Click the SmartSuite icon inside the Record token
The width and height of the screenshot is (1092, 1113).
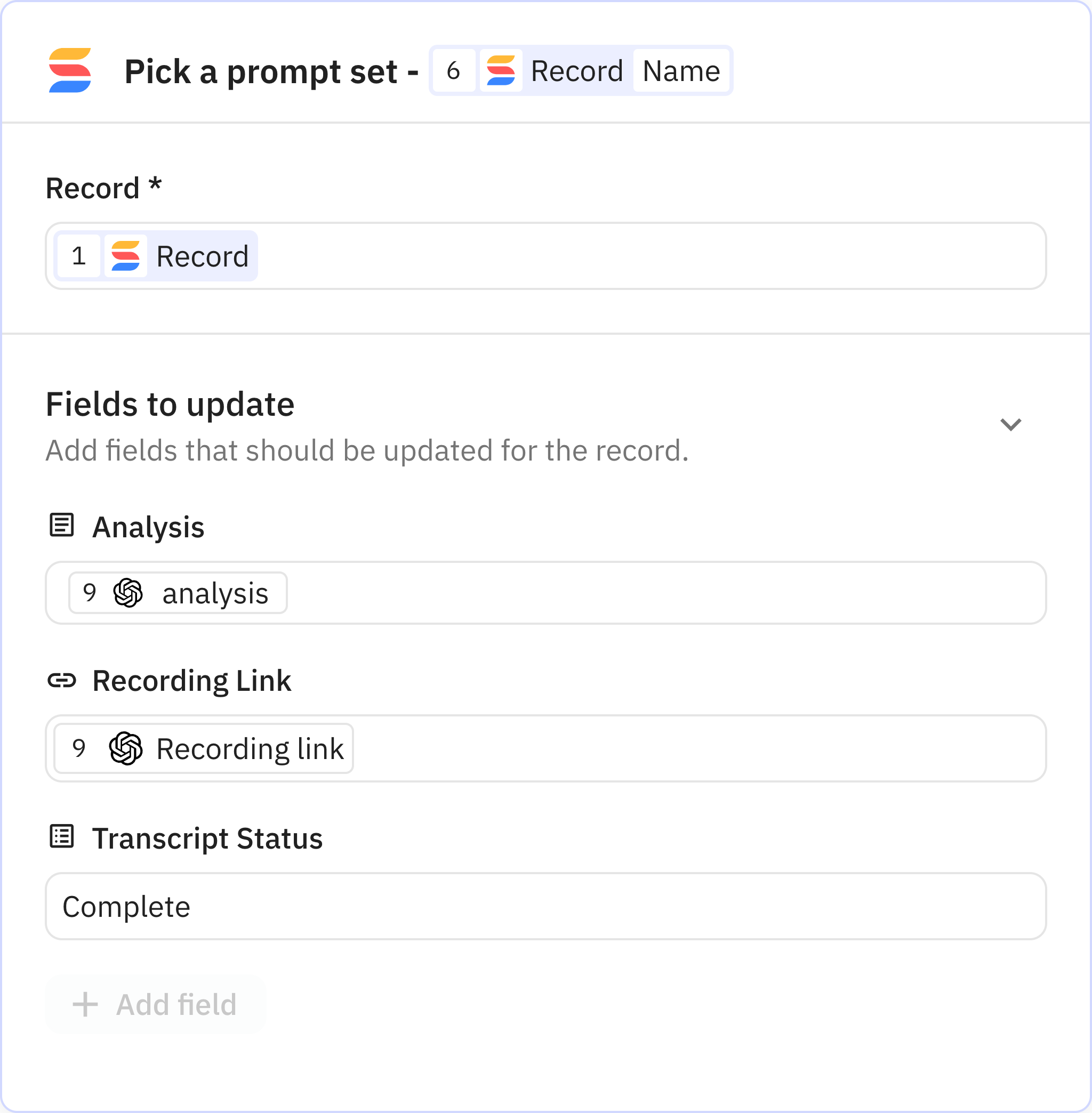point(127,256)
